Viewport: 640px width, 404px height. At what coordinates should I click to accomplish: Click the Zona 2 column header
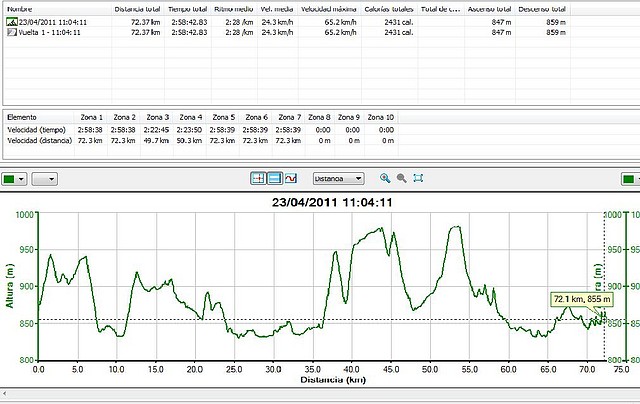(124, 117)
